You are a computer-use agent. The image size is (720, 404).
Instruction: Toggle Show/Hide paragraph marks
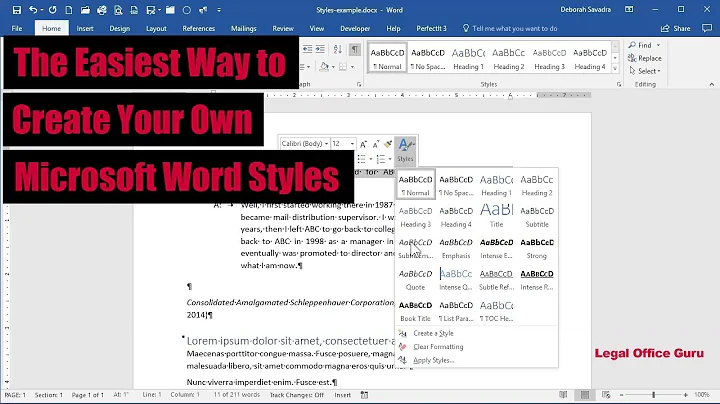(354, 49)
